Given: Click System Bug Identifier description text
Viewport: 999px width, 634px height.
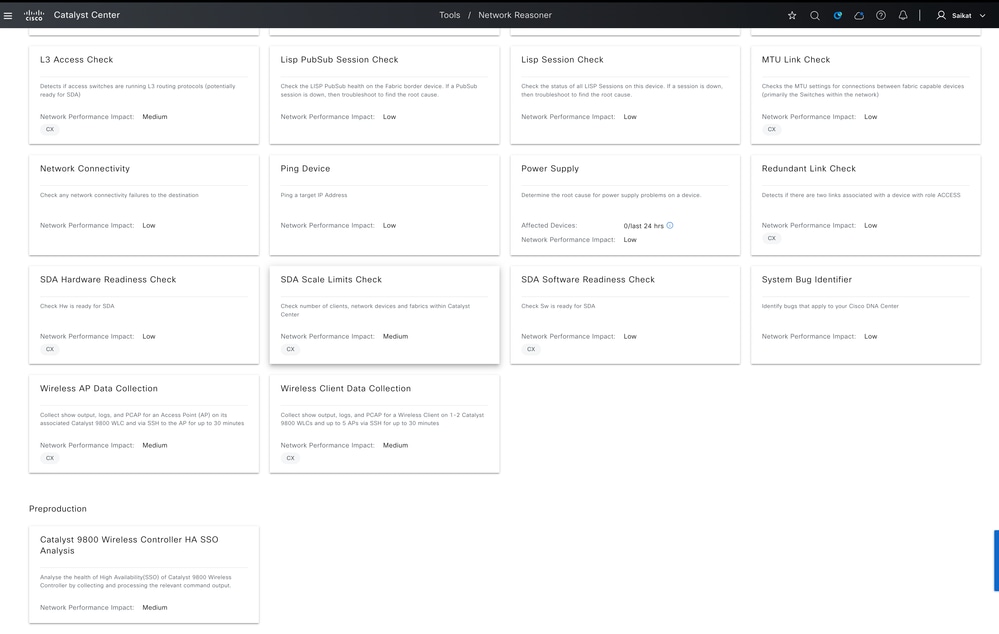Looking at the screenshot, I should 830,306.
